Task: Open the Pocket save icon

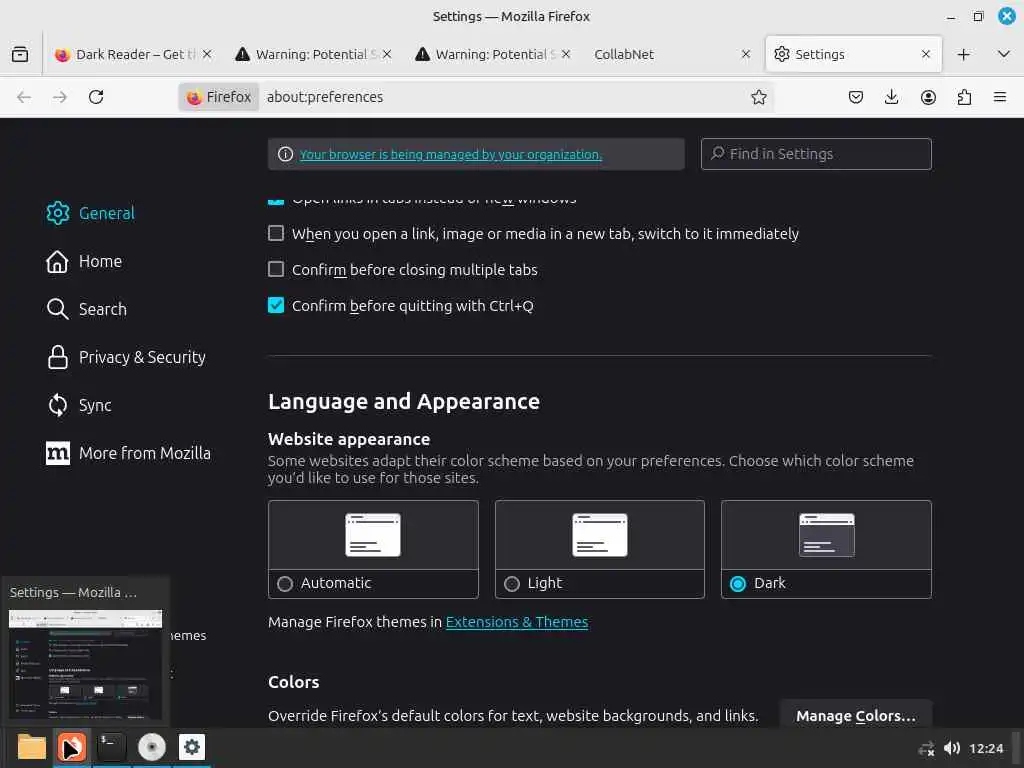Action: [856, 97]
